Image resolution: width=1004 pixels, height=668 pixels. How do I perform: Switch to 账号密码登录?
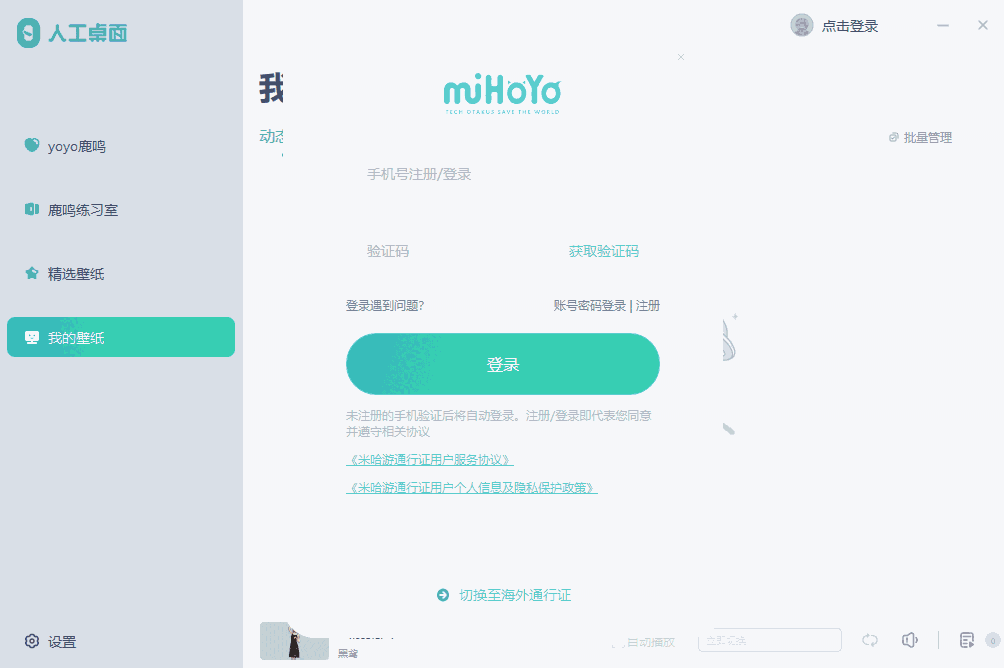pos(590,305)
